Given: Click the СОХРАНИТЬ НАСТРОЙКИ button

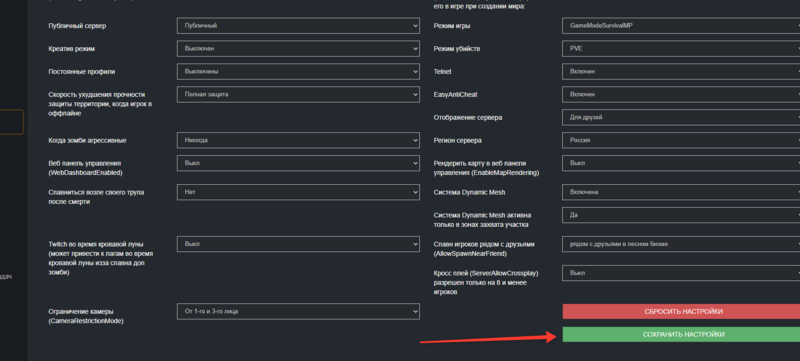Looking at the screenshot, I should coord(681,334).
